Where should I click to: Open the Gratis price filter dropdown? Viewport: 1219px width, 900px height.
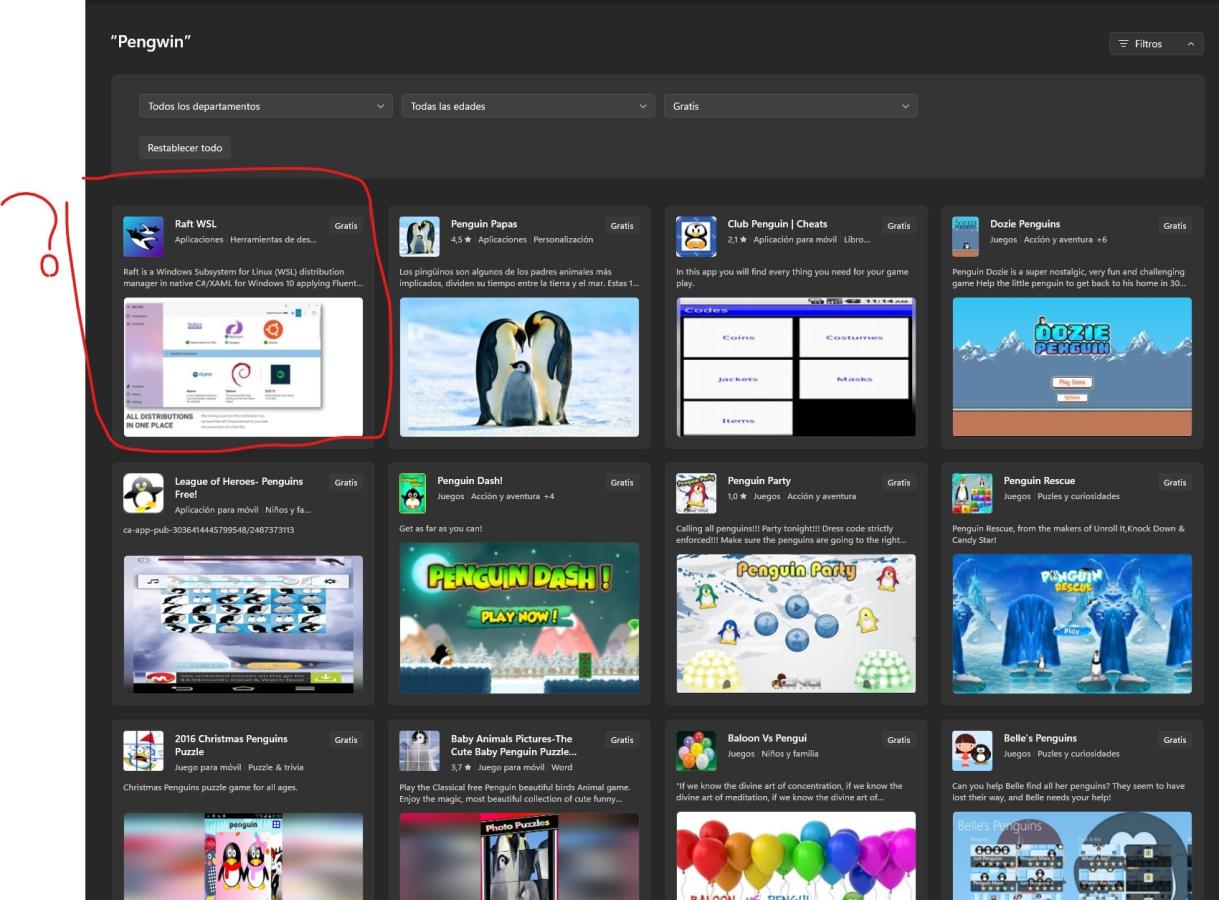(790, 106)
